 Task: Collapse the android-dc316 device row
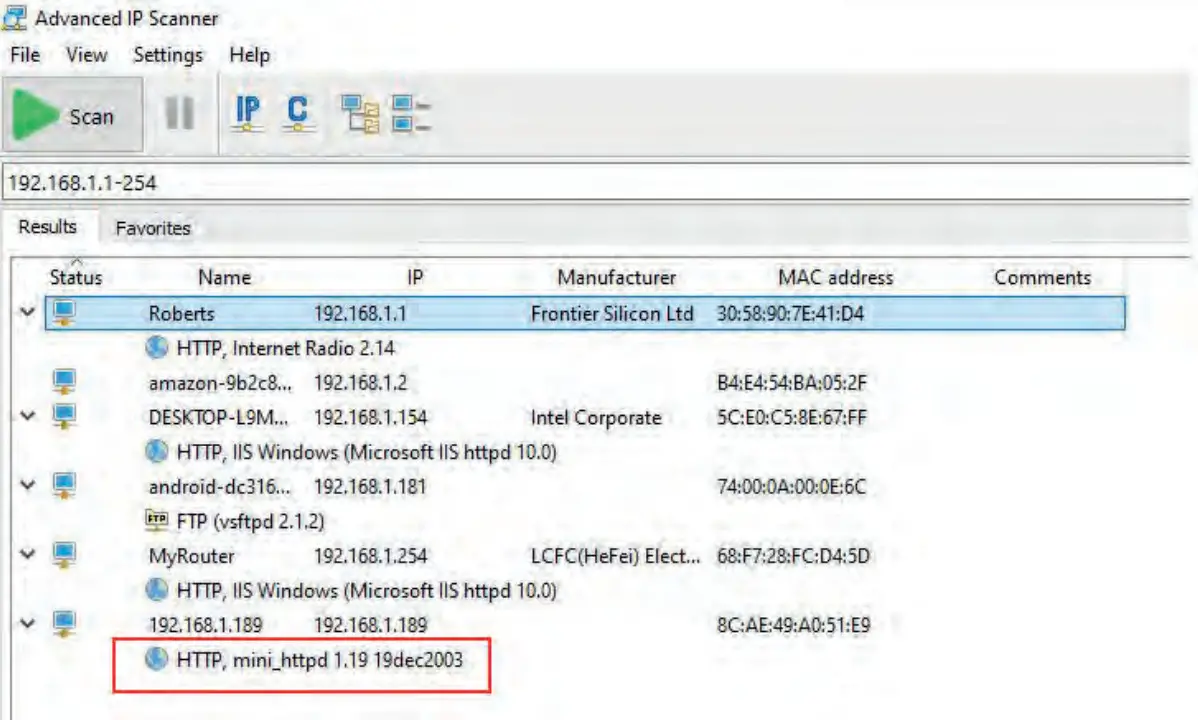point(28,485)
